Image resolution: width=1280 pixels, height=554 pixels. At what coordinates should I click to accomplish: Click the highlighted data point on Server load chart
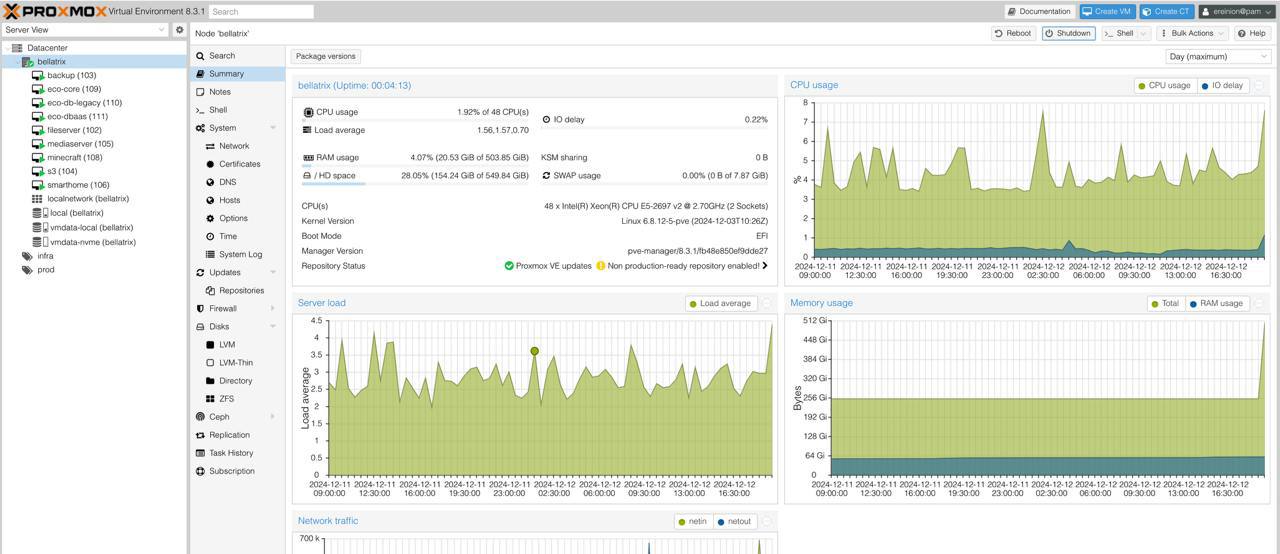tap(535, 351)
